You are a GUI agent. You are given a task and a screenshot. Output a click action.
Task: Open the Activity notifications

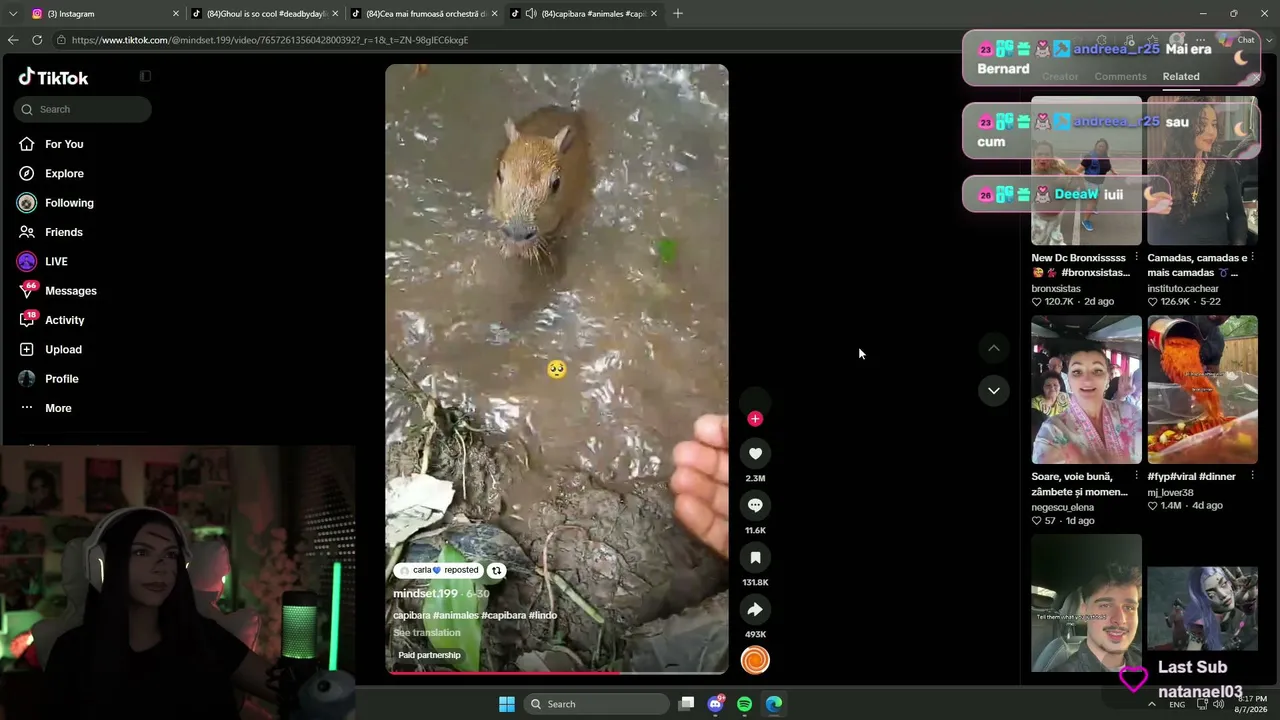click(65, 320)
